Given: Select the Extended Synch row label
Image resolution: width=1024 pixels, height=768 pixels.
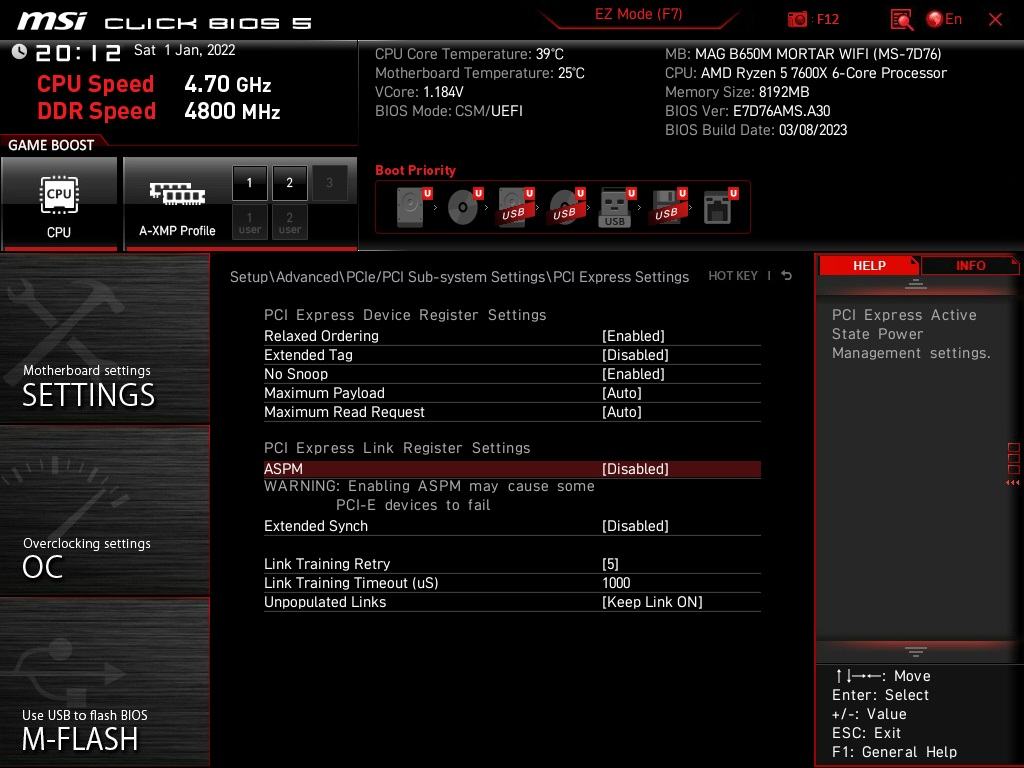Looking at the screenshot, I should (x=315, y=526).
